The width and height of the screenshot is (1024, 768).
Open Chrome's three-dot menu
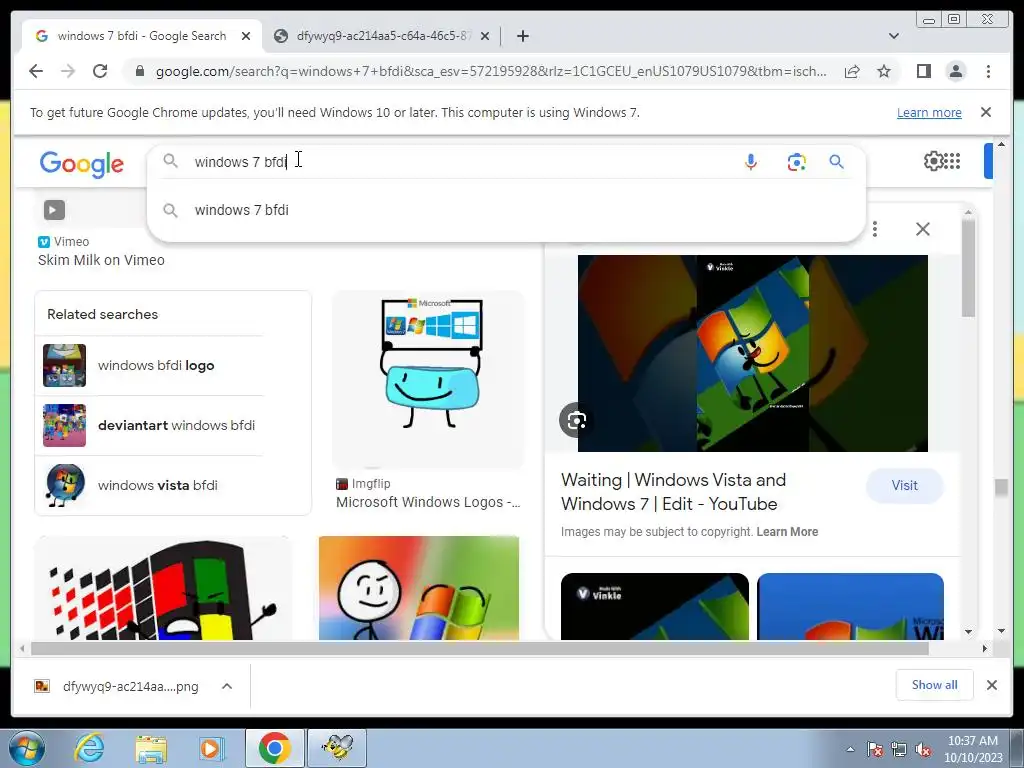point(988,71)
